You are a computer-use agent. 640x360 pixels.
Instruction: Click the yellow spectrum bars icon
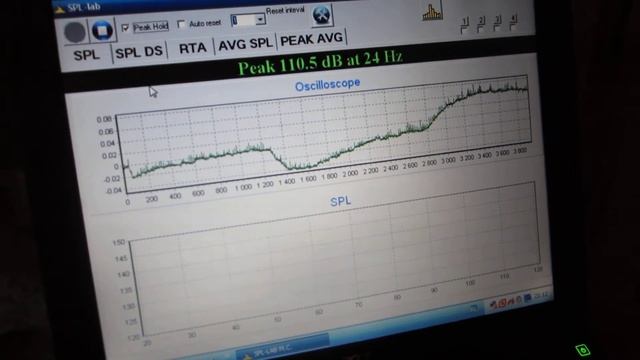[x=432, y=12]
